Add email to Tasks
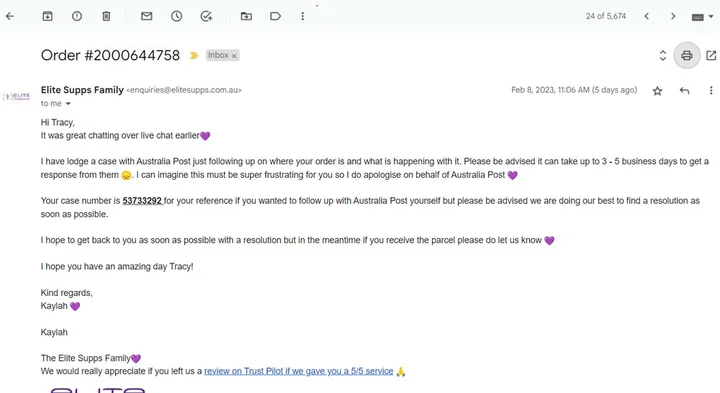This screenshot has width=720, height=393. coord(206,16)
